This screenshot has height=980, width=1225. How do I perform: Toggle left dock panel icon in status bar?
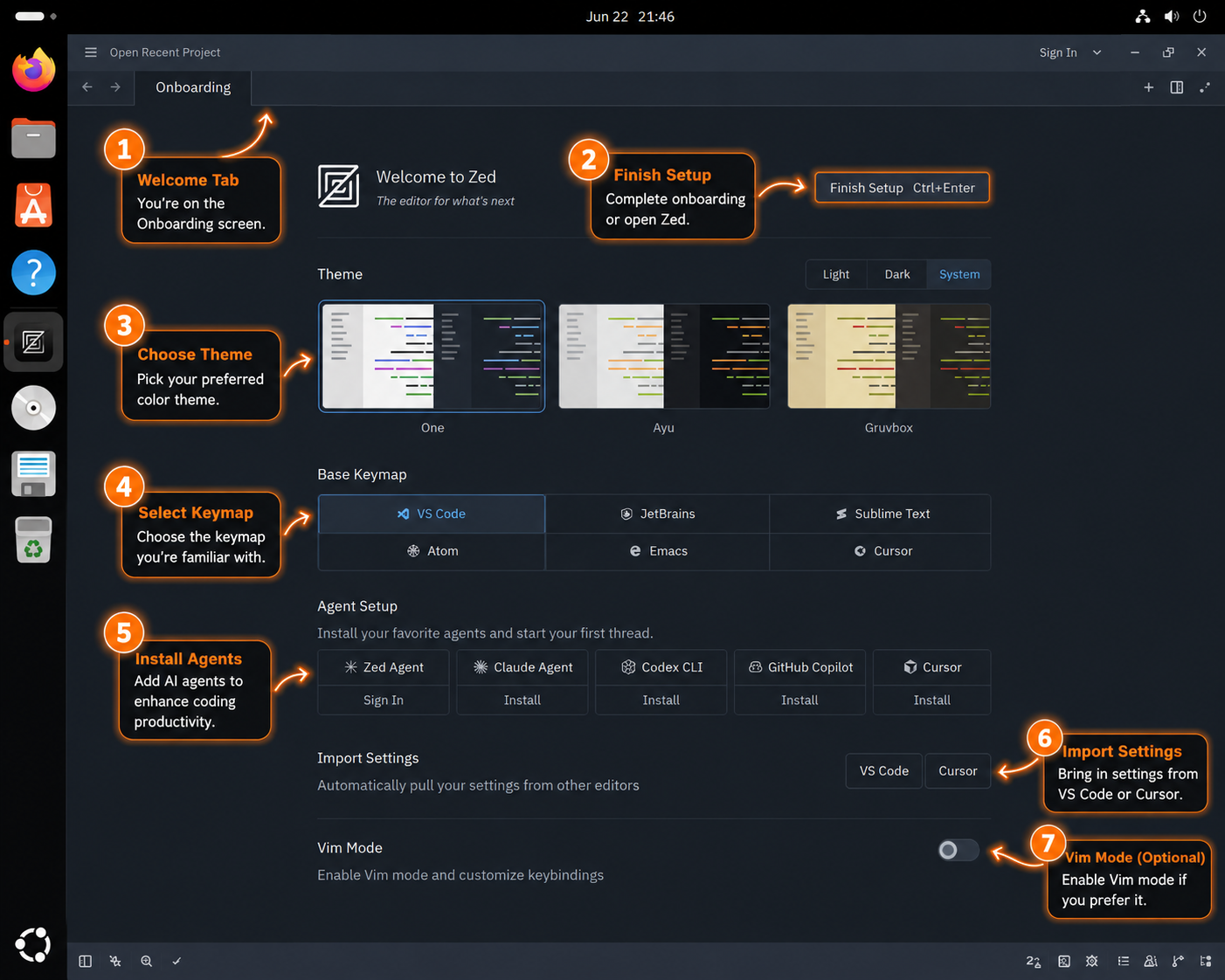86,961
